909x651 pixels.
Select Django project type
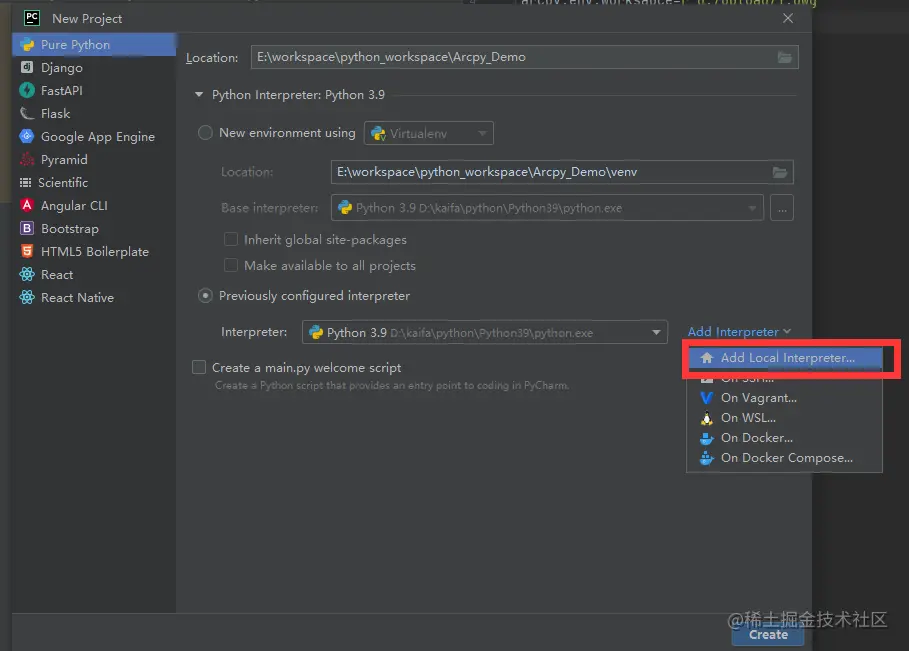pyautogui.click(x=94, y=67)
